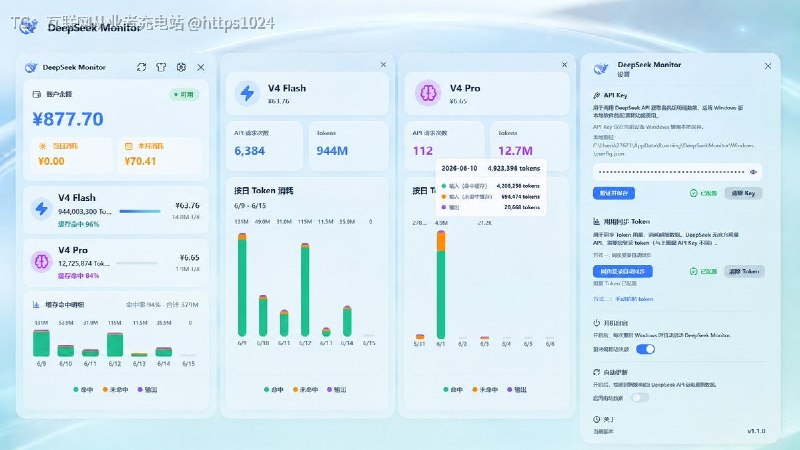
Task: Click the lightning icon in the V4 Flash detail header
Action: [247, 93]
